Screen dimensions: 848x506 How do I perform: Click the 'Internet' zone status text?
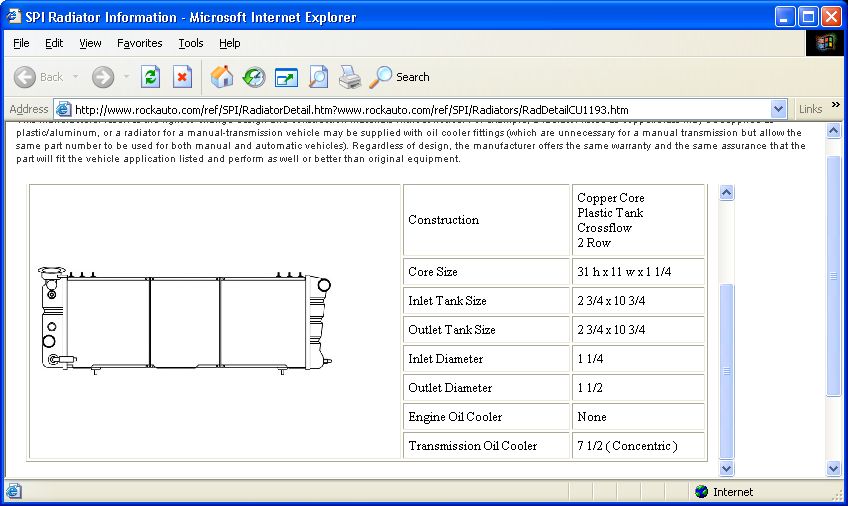(x=733, y=492)
